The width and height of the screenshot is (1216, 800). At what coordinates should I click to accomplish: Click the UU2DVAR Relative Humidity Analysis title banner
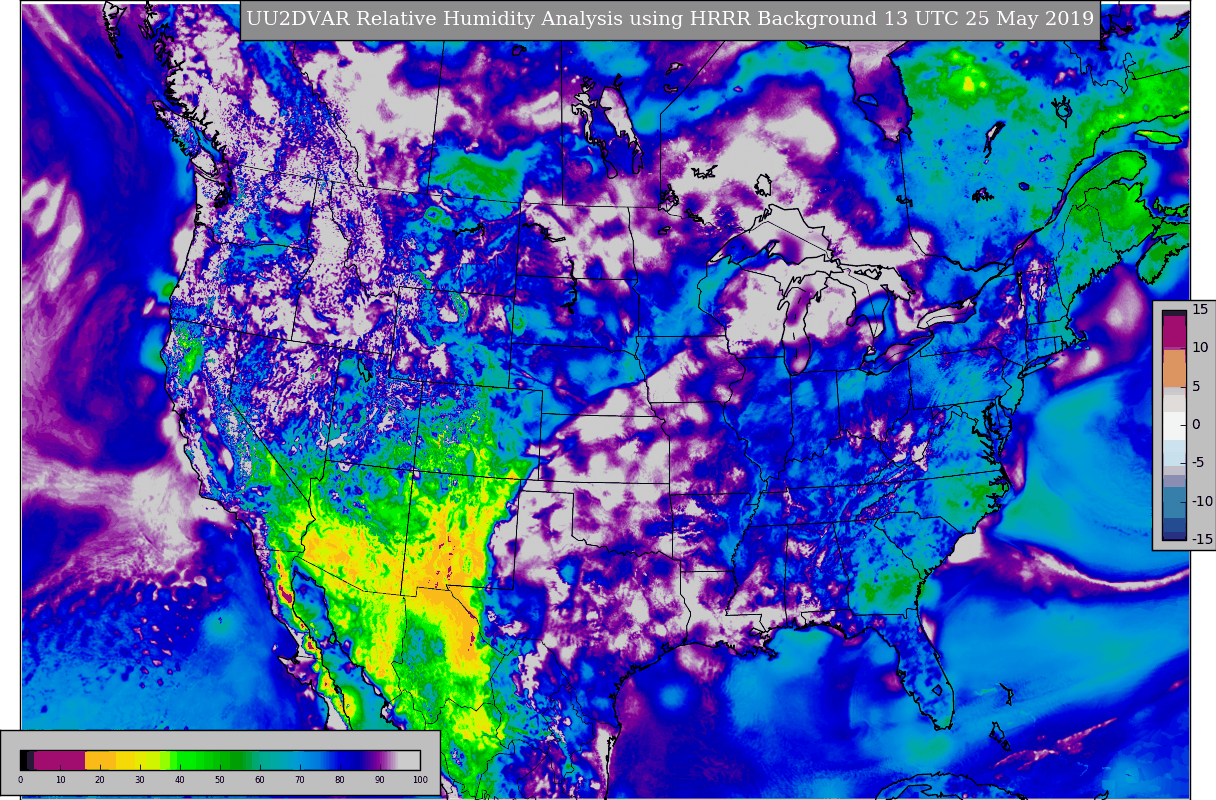[x=670, y=19]
